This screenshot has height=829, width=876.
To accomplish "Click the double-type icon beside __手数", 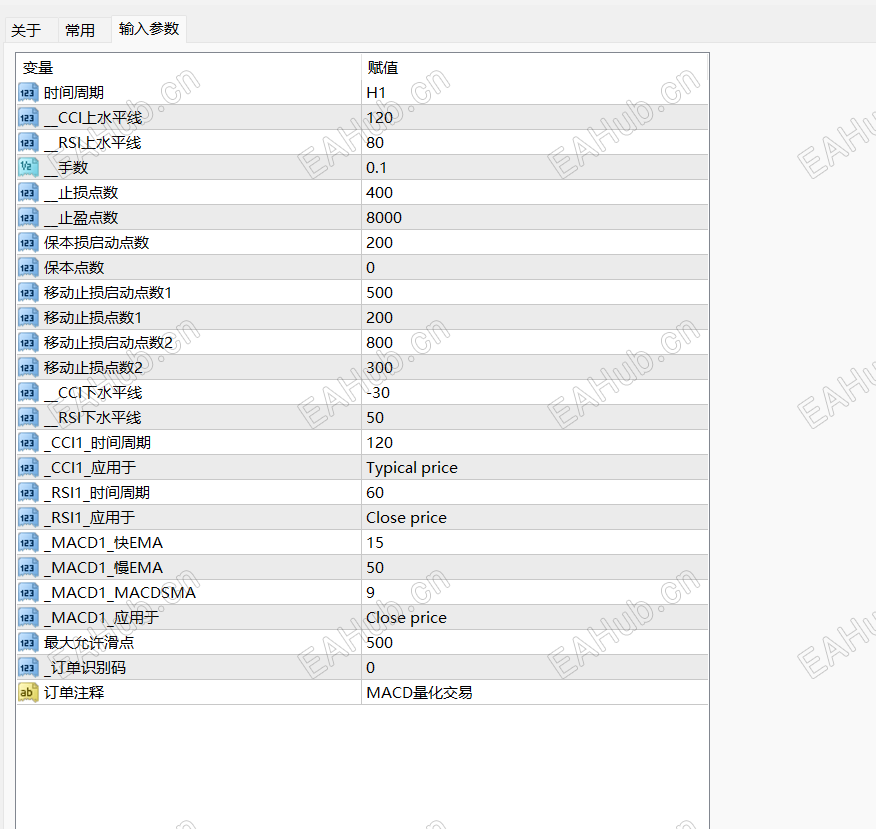I will pyautogui.click(x=28, y=168).
